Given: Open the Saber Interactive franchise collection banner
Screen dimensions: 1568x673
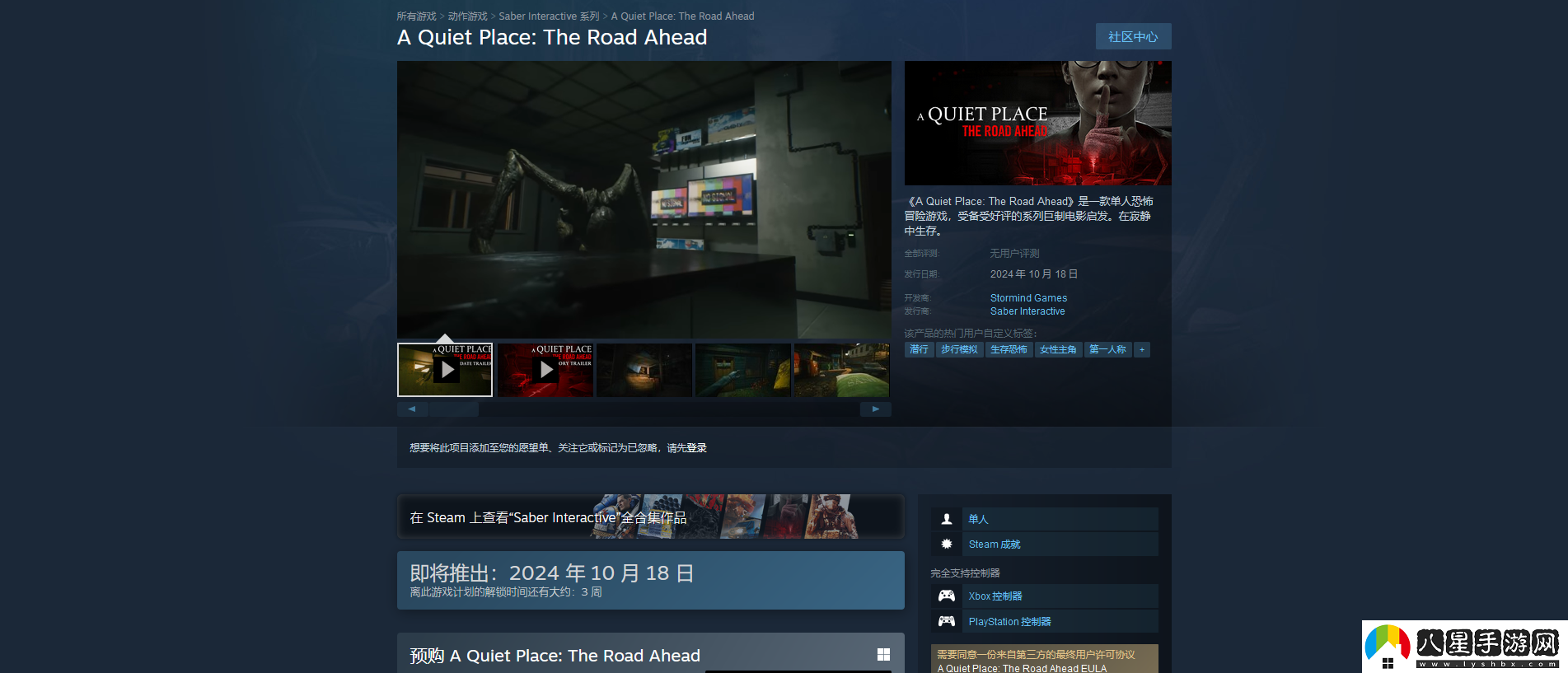Looking at the screenshot, I should click(651, 516).
